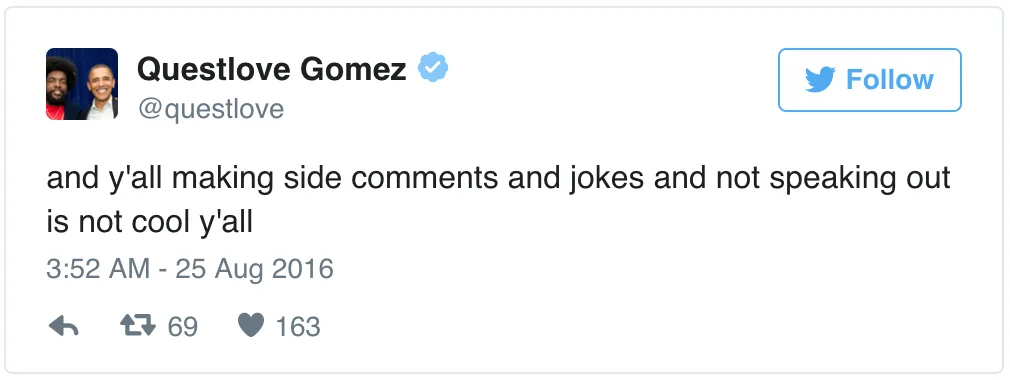Retweet this tweet using the retweet icon
Screen dimensions: 1010x380
tap(138, 326)
